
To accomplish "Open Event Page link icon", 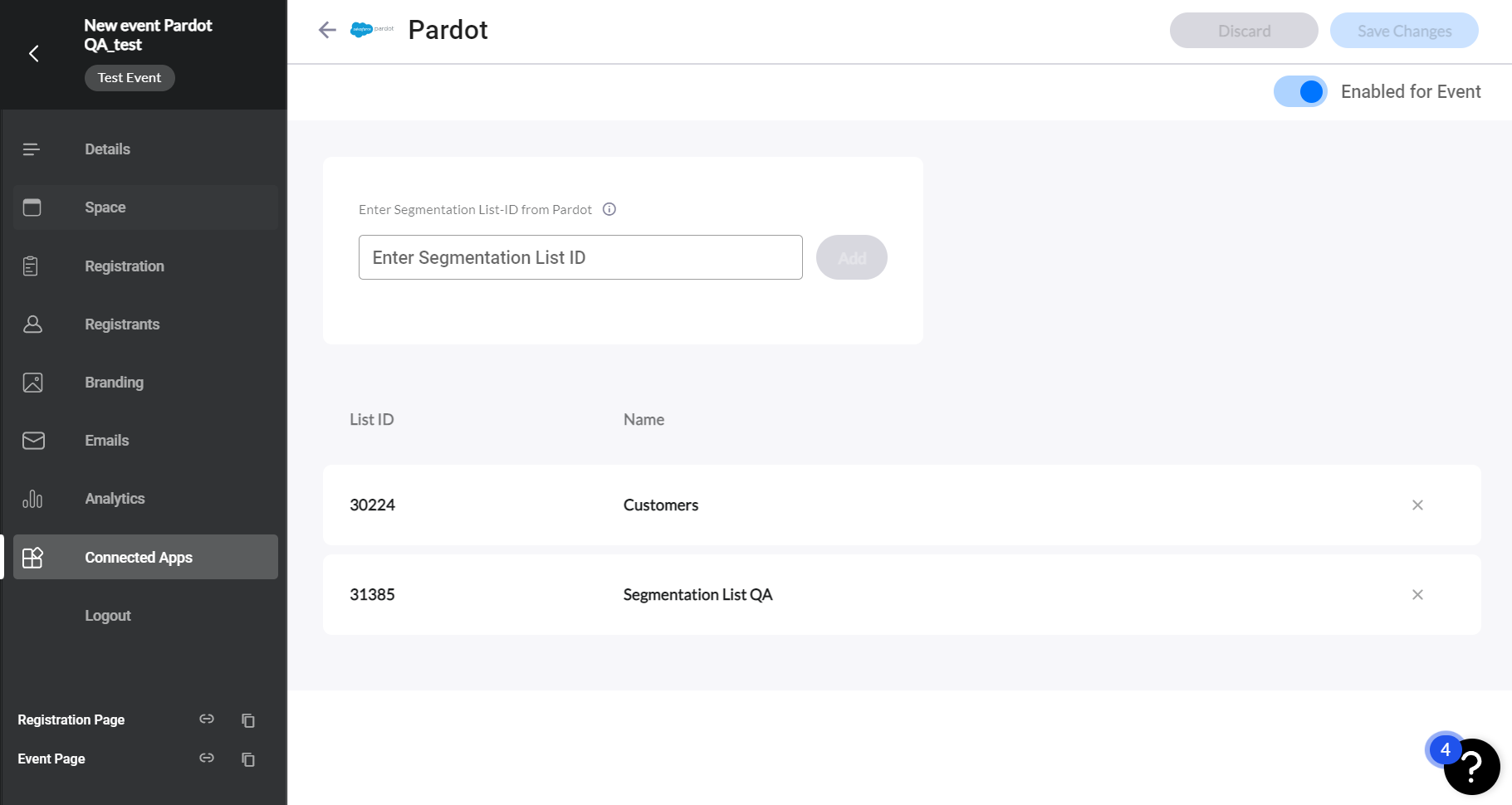I will click(207, 759).
